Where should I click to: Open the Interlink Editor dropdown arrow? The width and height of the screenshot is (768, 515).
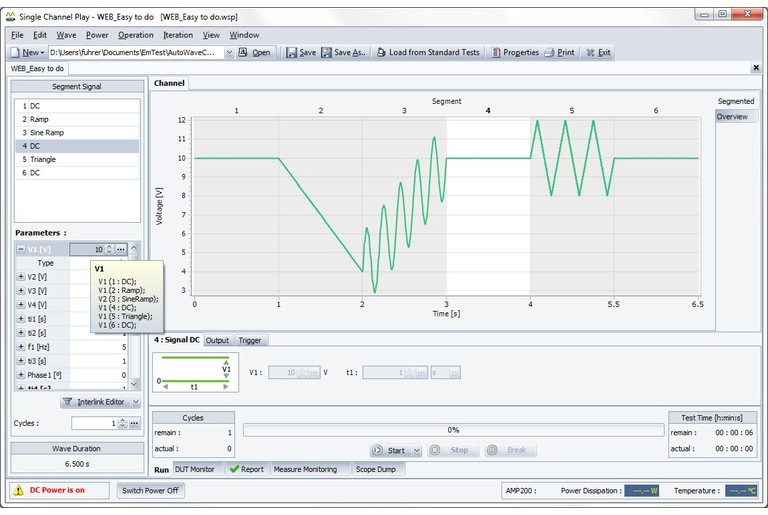136,402
